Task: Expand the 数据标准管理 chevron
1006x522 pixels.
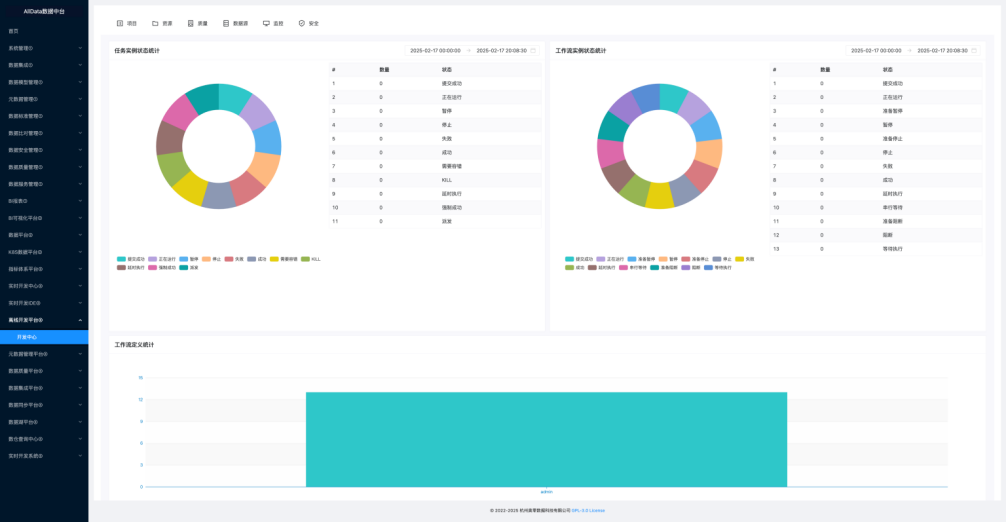Action: 80,116
